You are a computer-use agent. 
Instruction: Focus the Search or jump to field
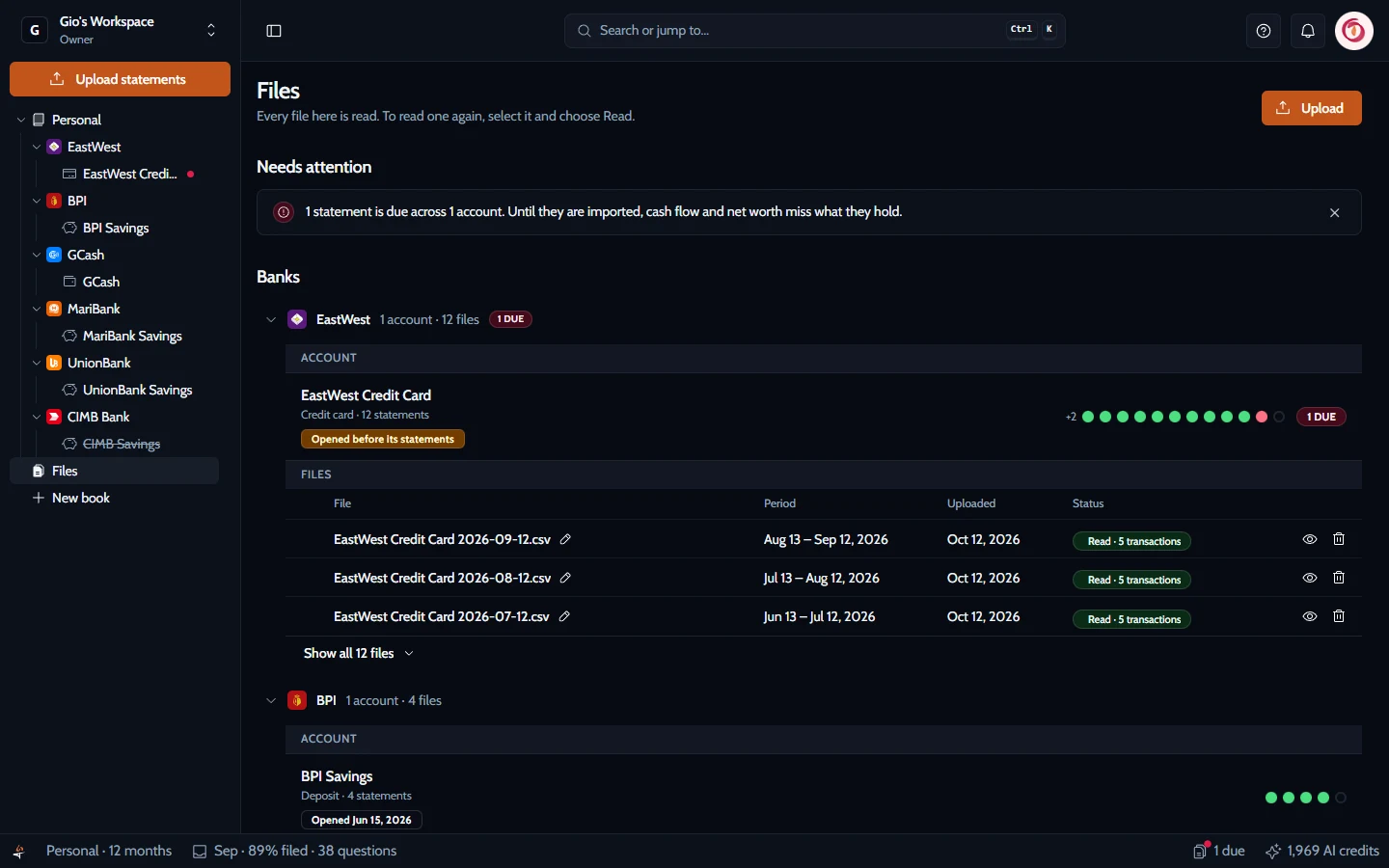pos(814,31)
